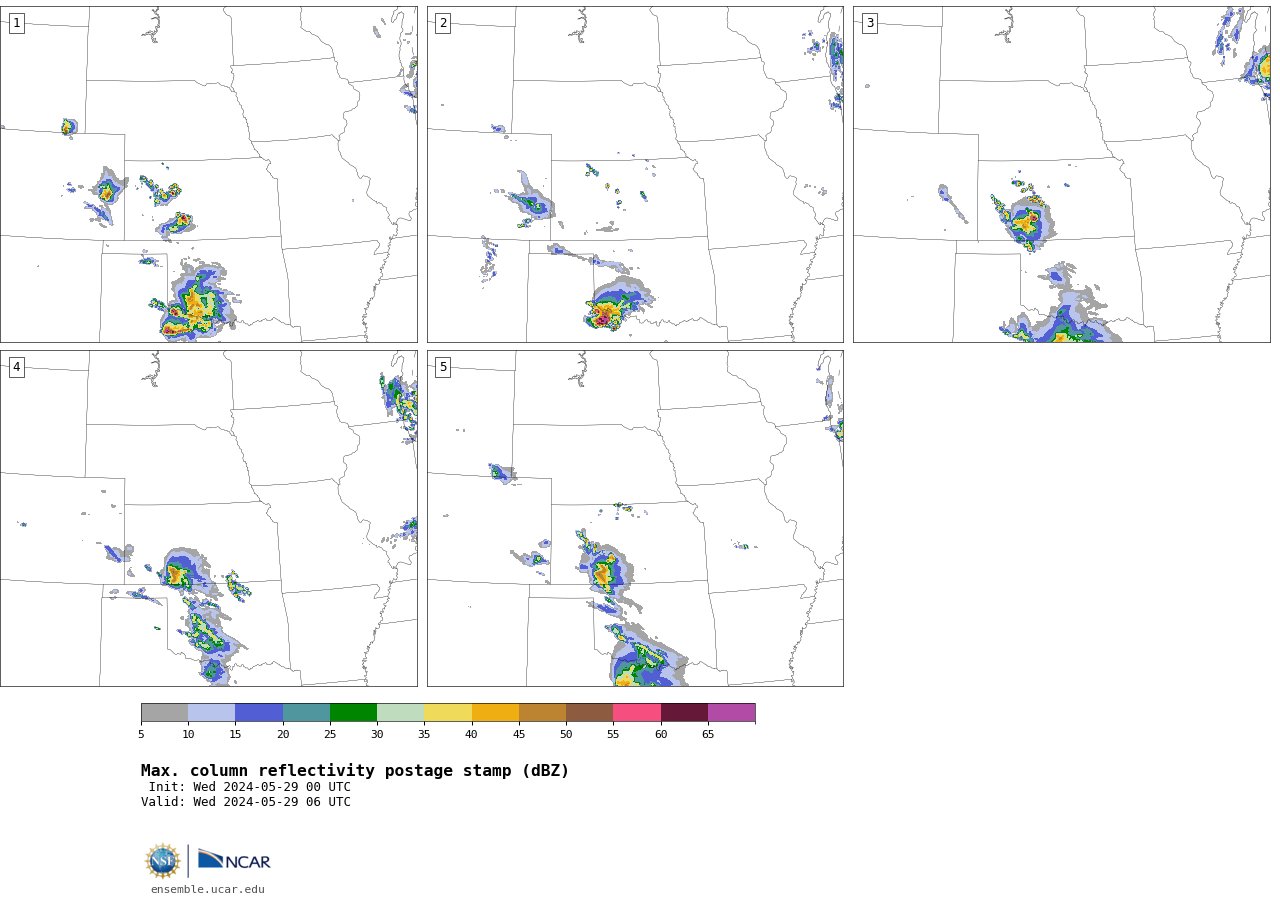Click the ensemble.ucar.edu text
Image resolution: width=1280 pixels, height=901 pixels.
[x=208, y=889]
